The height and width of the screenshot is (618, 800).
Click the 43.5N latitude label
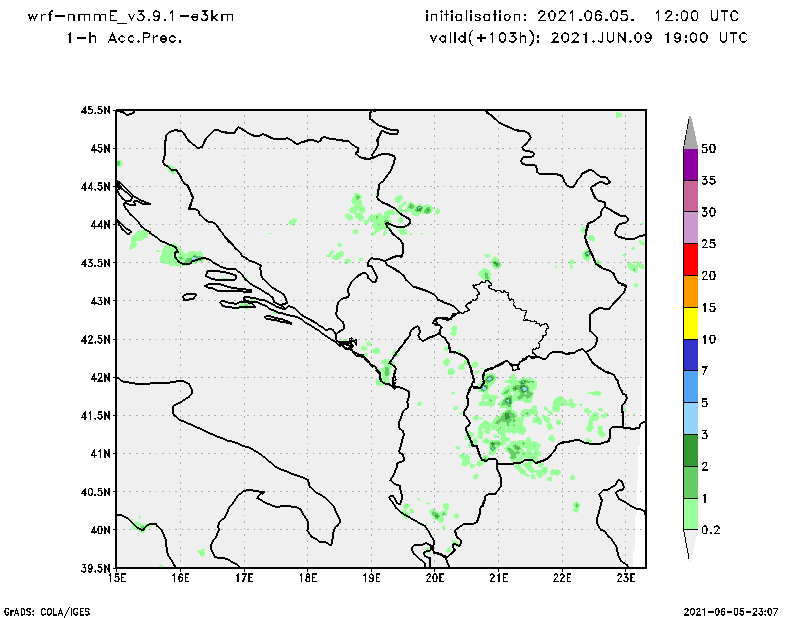click(95, 263)
